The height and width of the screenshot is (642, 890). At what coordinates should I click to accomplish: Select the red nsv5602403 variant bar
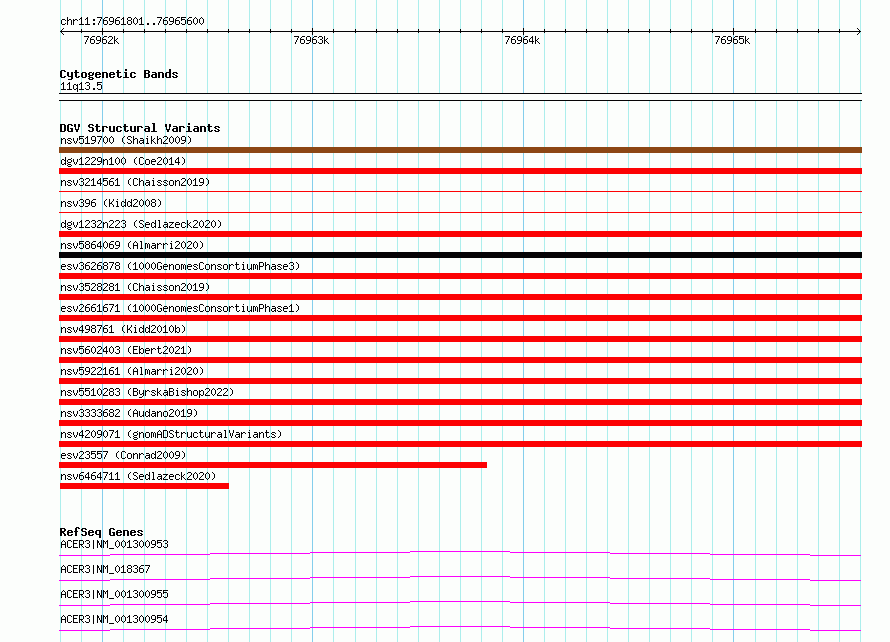pos(460,360)
